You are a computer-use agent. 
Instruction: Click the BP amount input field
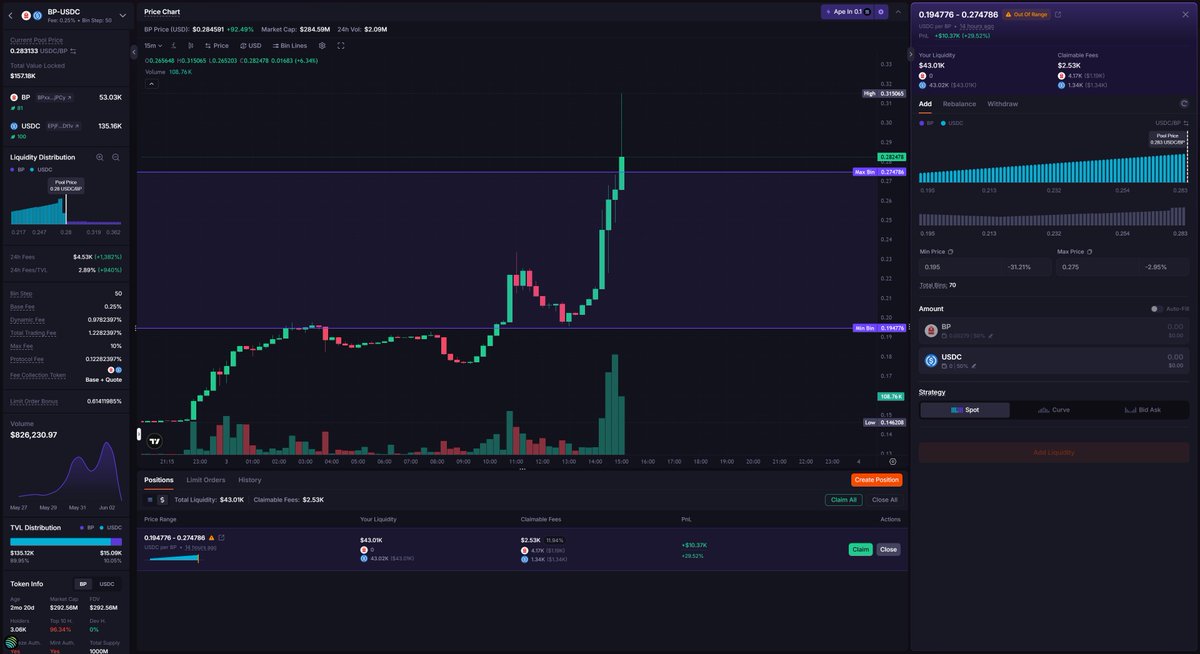1054,331
